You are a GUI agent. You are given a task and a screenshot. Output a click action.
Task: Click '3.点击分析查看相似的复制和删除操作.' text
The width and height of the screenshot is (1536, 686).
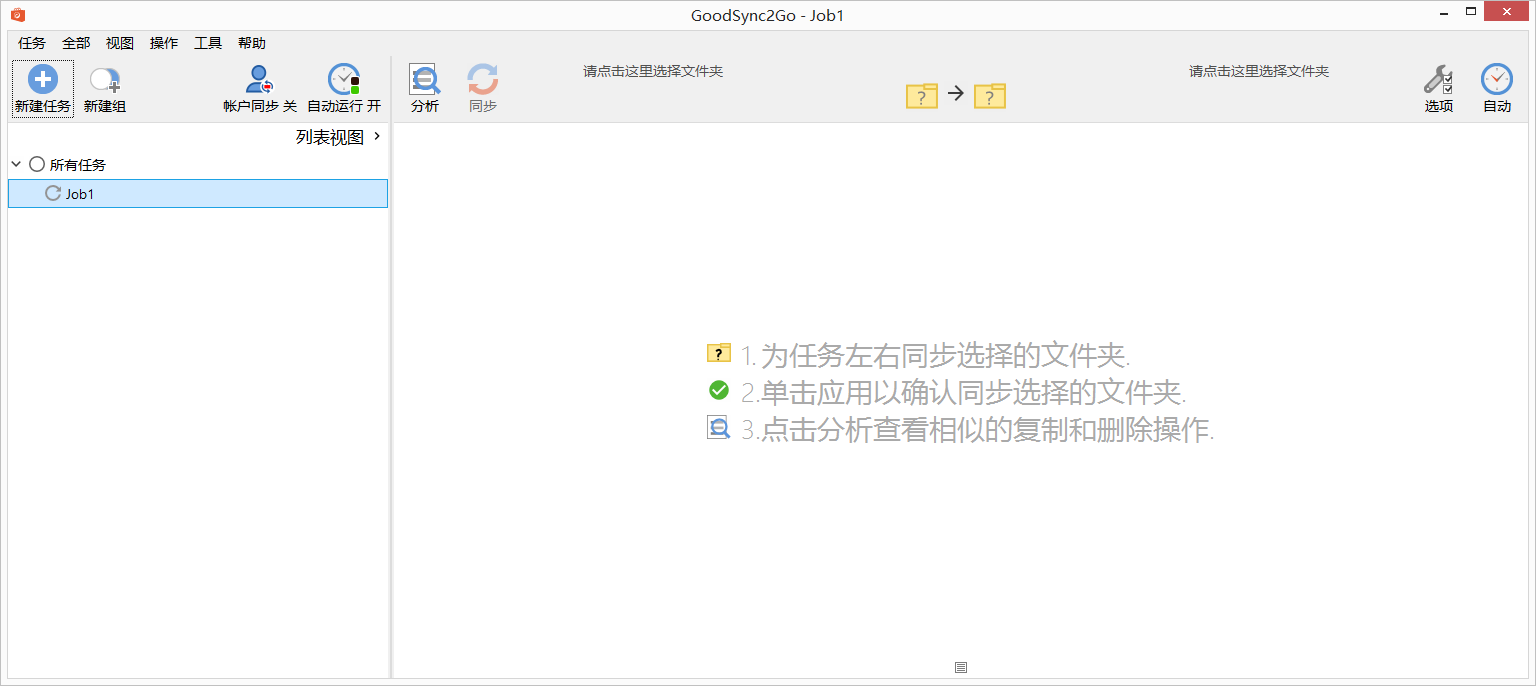click(978, 430)
